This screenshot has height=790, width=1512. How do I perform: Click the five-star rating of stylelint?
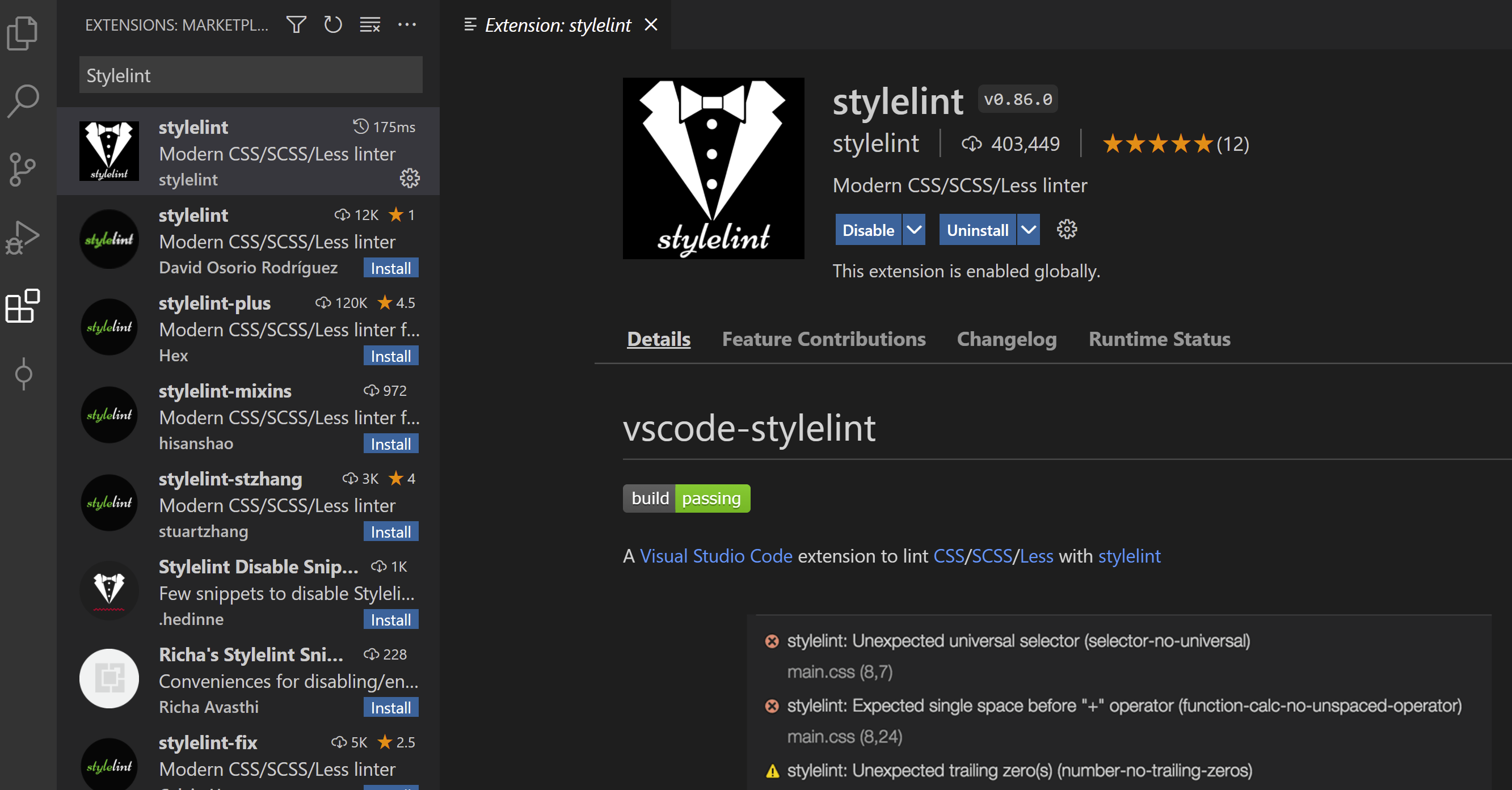tap(1157, 144)
